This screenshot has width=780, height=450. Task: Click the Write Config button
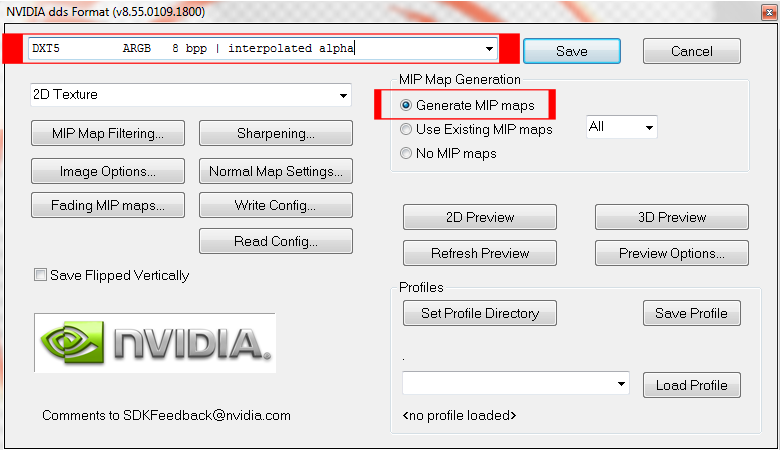click(x=276, y=205)
